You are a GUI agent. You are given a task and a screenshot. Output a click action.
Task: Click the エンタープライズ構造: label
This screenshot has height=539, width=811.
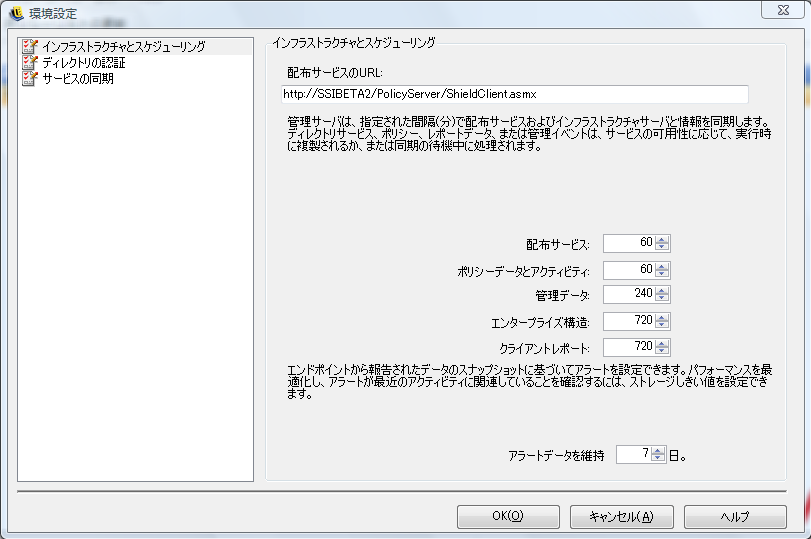(x=540, y=323)
